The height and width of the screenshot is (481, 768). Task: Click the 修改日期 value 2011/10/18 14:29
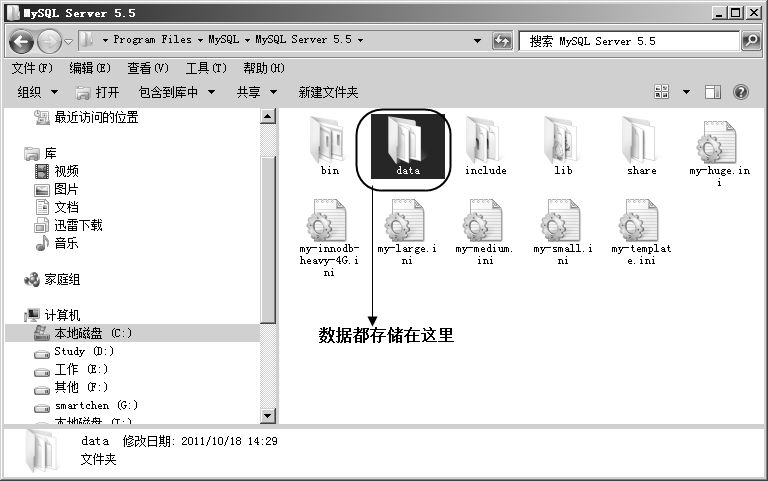[x=229, y=441]
